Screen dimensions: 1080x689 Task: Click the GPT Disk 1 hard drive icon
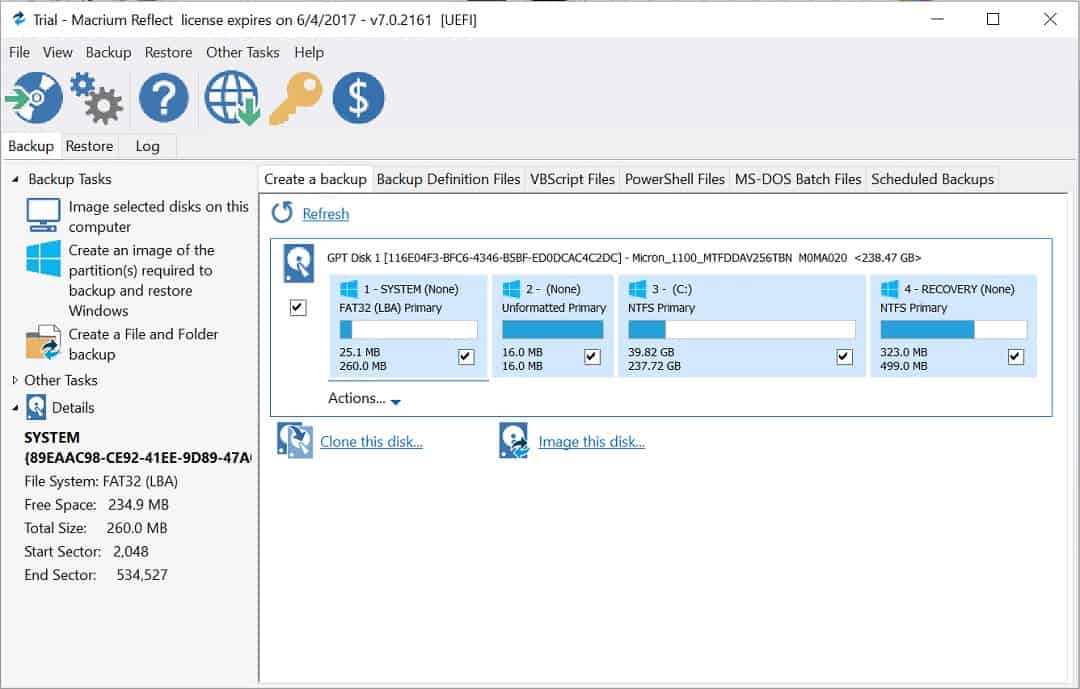(x=299, y=263)
